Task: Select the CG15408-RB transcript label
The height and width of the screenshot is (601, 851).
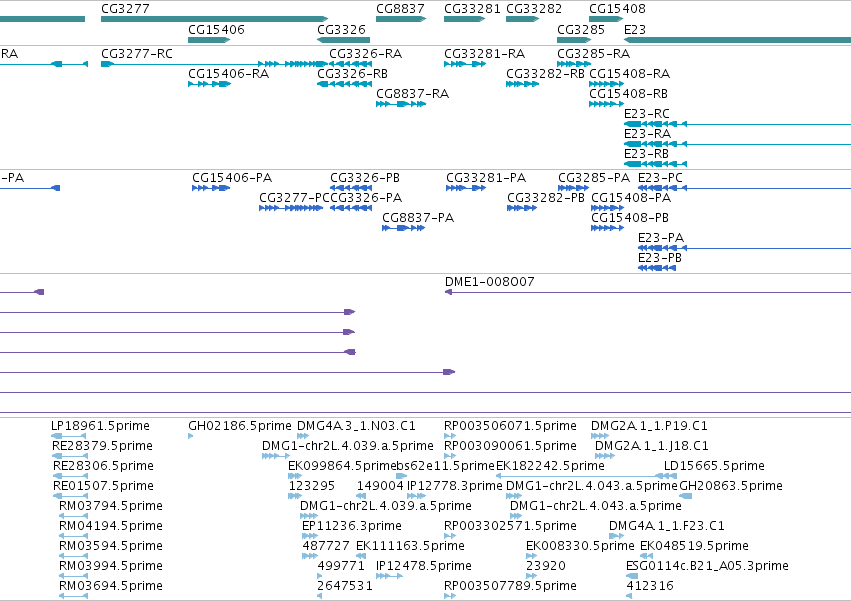Action: tap(628, 94)
